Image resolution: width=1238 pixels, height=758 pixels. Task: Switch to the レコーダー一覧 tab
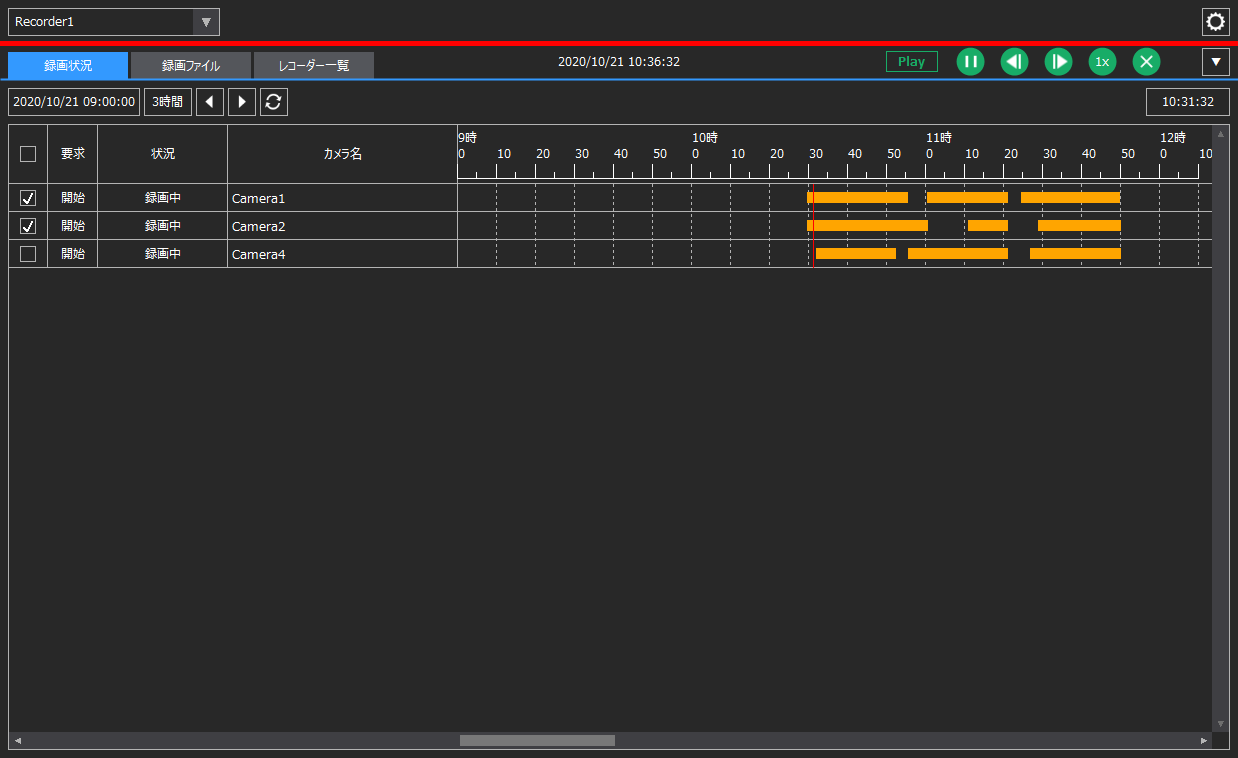(x=313, y=66)
